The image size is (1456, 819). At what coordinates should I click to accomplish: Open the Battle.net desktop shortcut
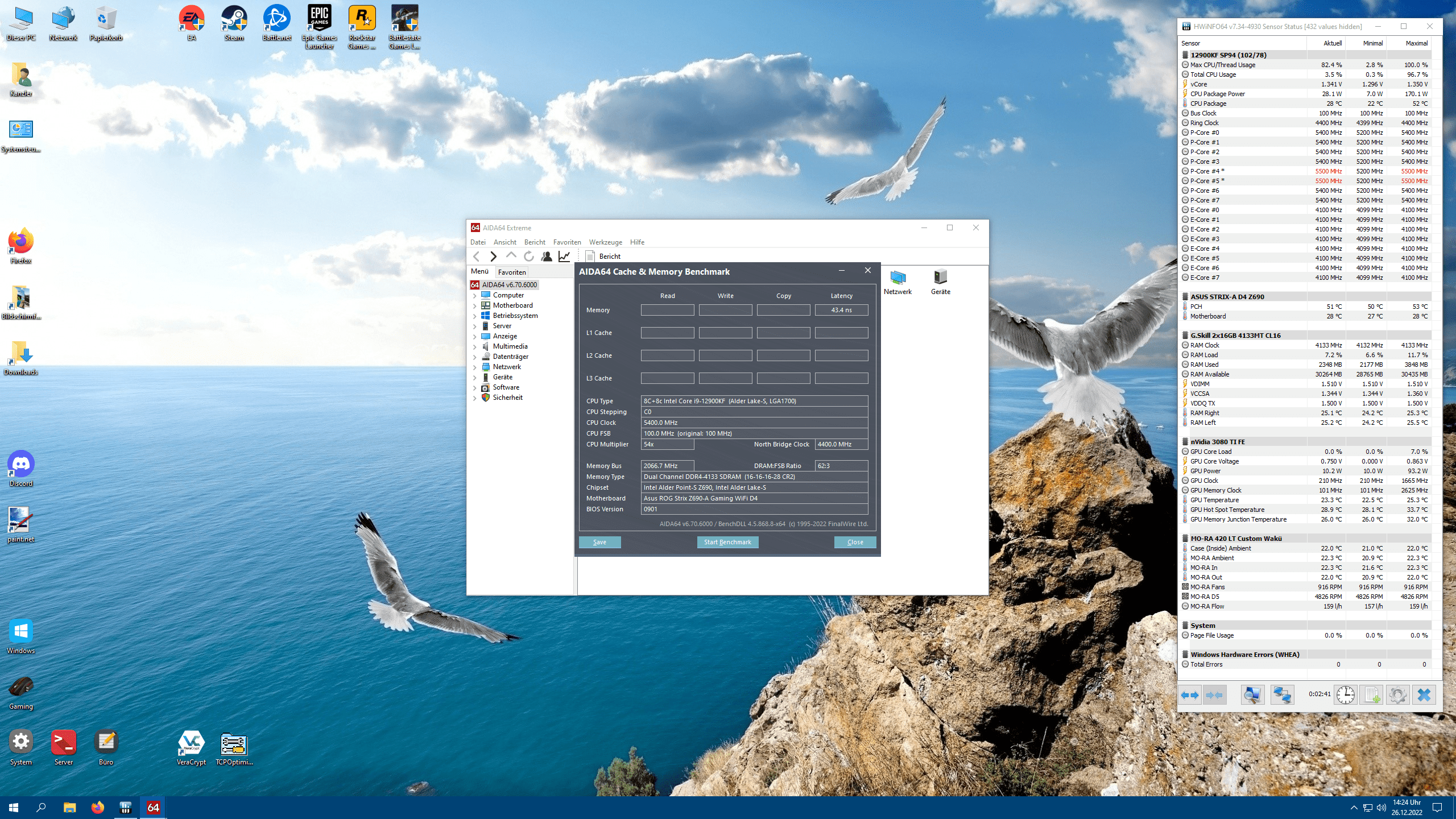point(276,23)
